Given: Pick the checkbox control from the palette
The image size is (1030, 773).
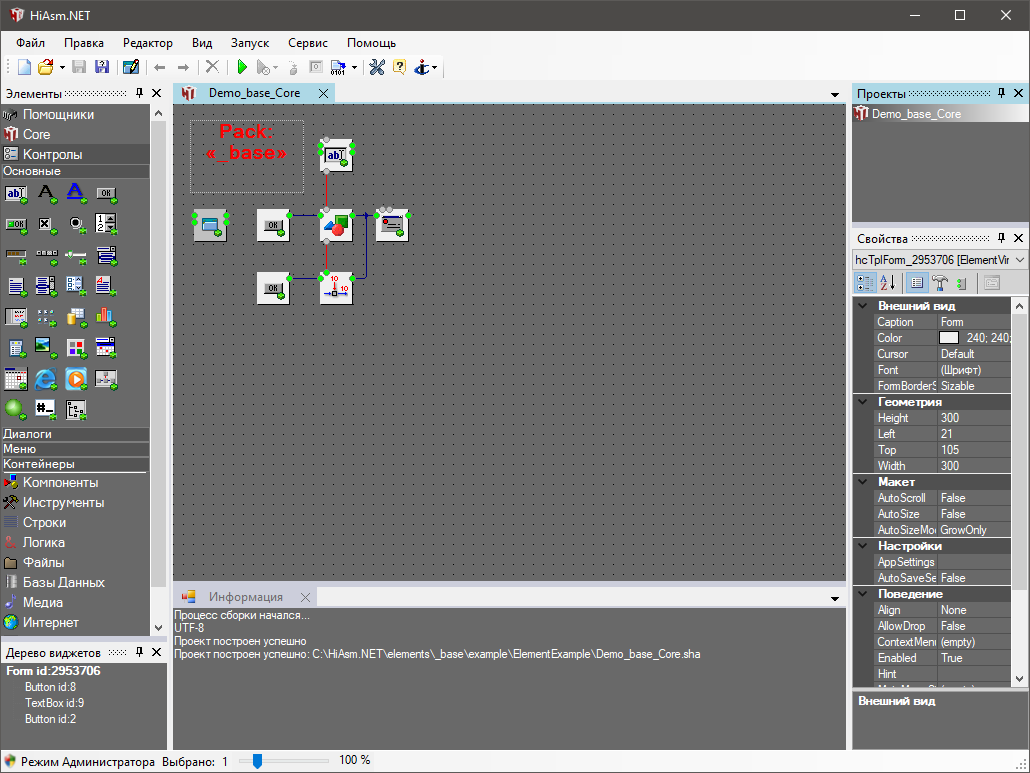Looking at the screenshot, I should (46, 224).
